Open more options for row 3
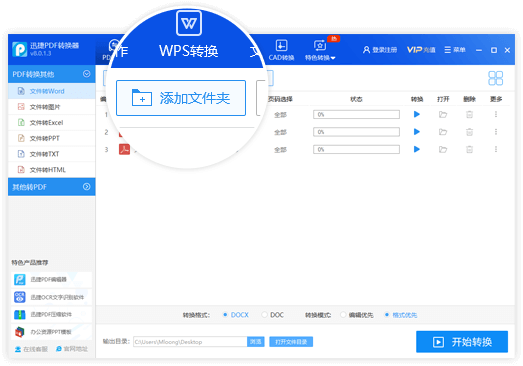This screenshot has height=366, width=523. 496,149
